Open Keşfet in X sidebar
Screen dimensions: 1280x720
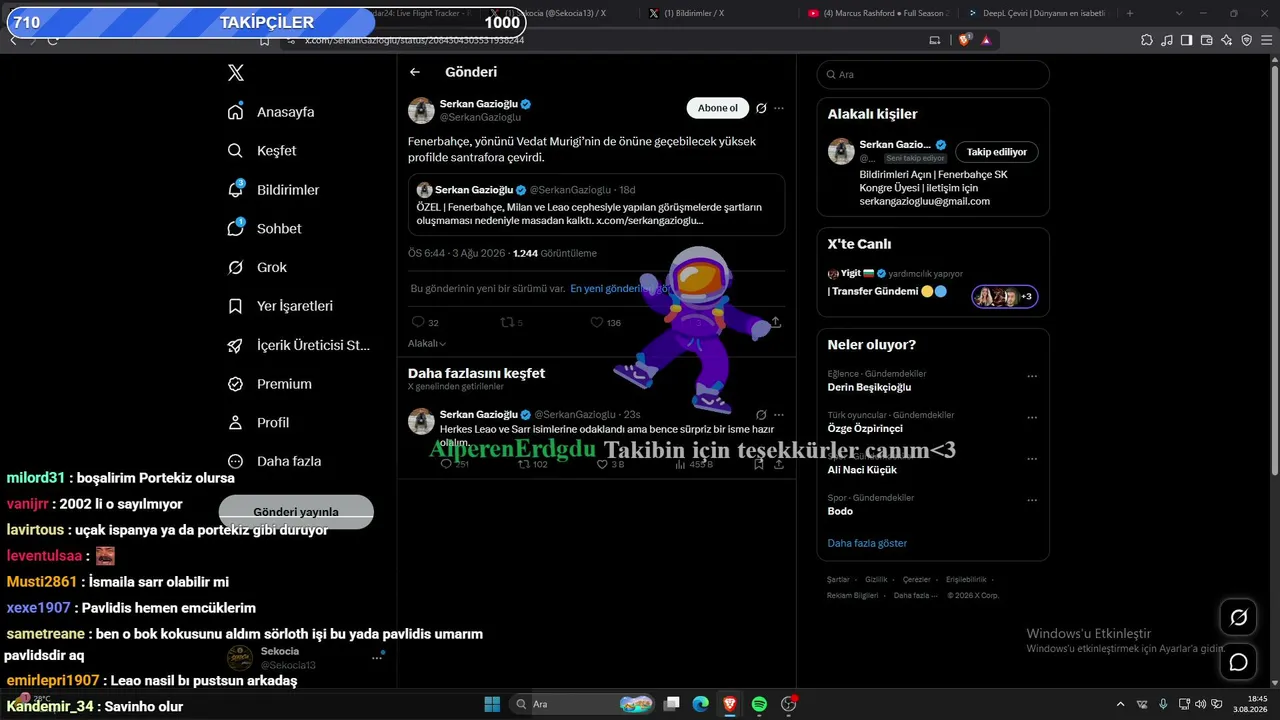pos(262,151)
